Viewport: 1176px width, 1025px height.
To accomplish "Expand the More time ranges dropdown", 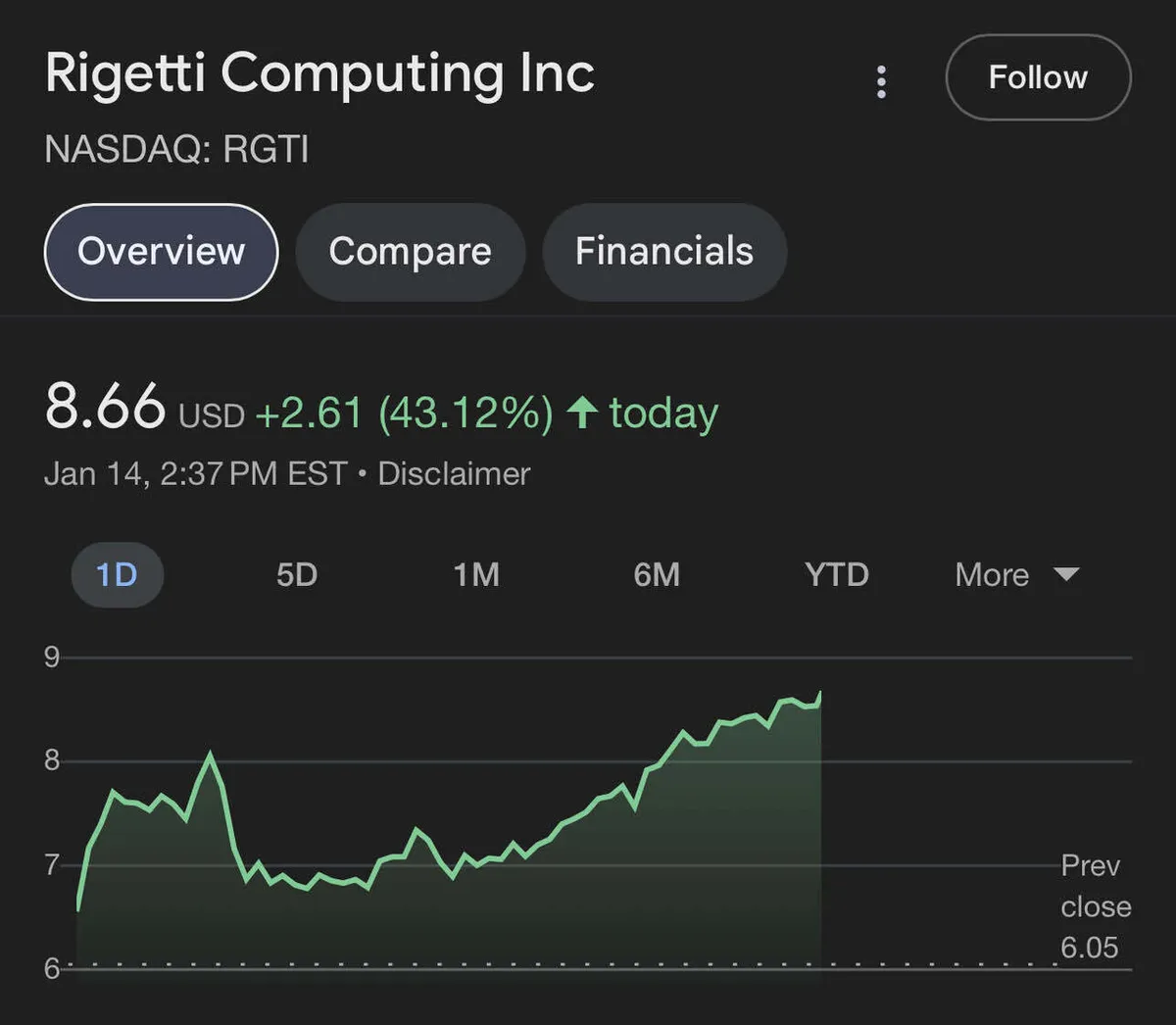I will click(1016, 574).
